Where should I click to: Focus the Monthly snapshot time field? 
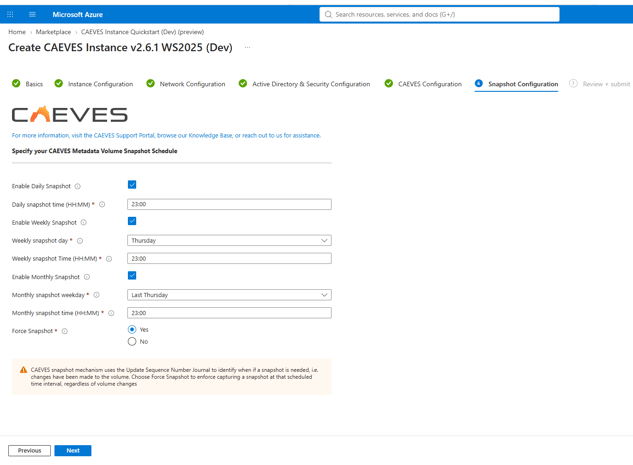click(229, 313)
